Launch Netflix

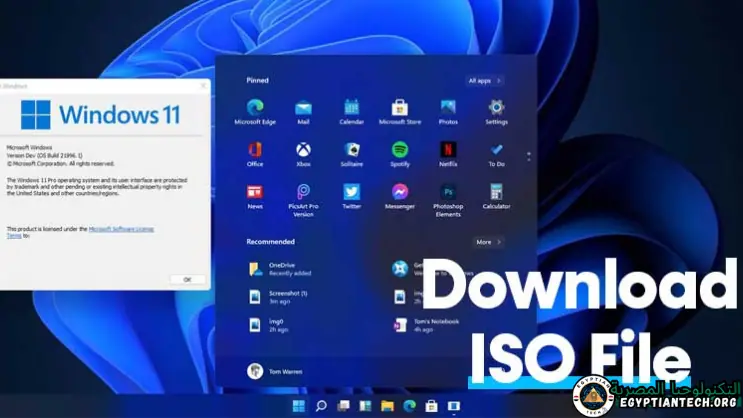pyautogui.click(x=448, y=154)
